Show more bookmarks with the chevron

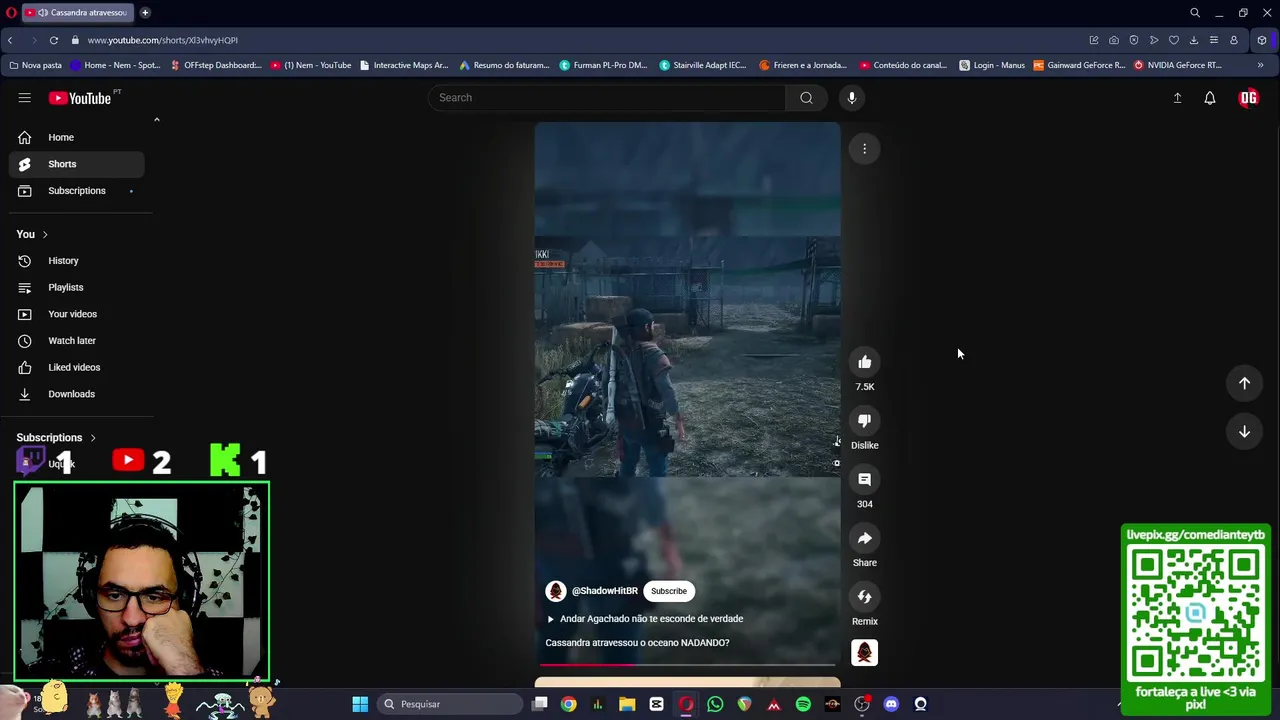click(1260, 65)
